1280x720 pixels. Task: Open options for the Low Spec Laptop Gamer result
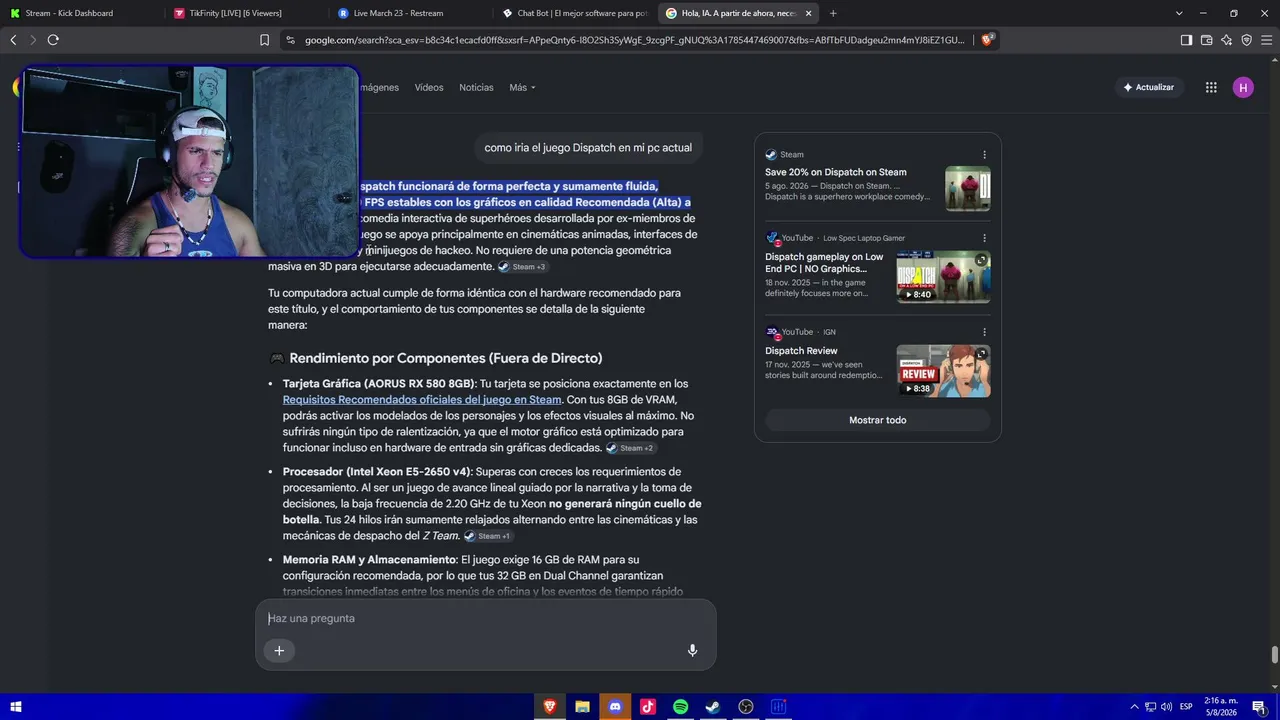pos(984,238)
